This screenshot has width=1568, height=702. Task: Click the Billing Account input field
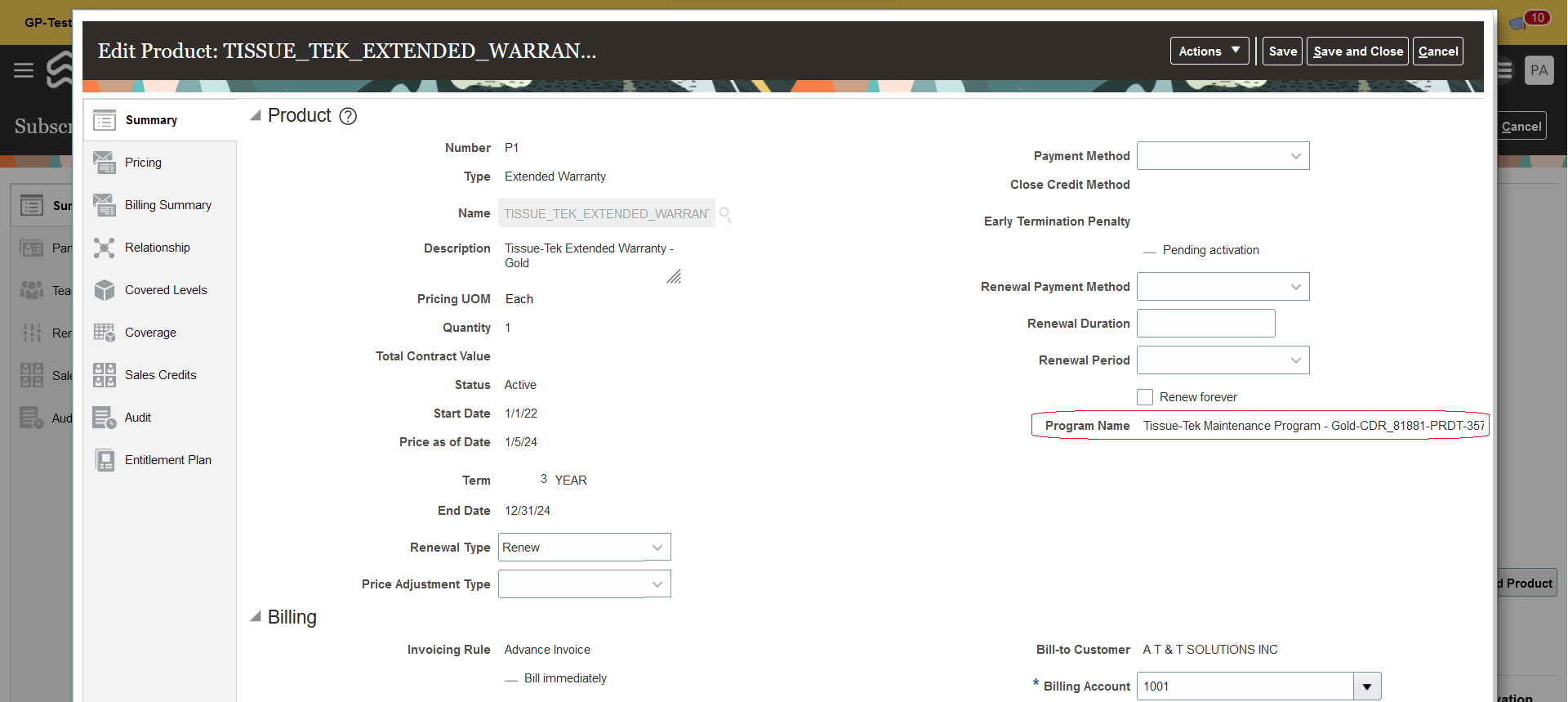click(1245, 686)
